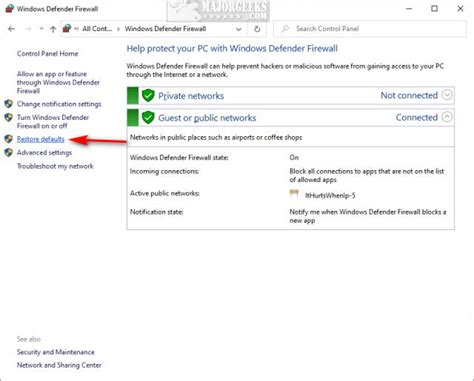Open Change notification settings
Viewport: 474px width, 381px height.
point(59,104)
